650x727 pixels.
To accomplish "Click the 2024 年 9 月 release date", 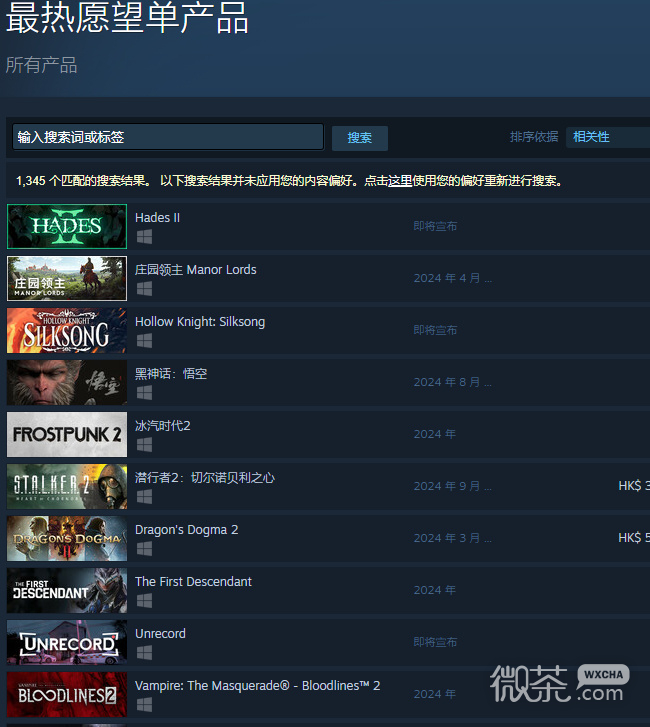I will click(452, 486).
